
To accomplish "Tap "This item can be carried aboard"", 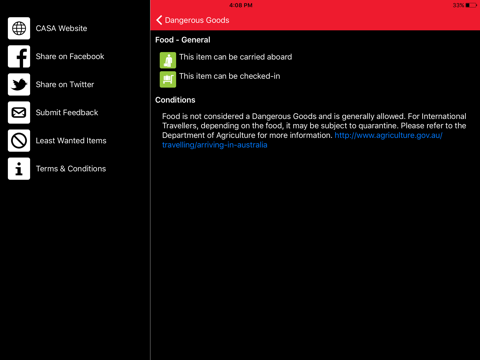I will 235,57.
